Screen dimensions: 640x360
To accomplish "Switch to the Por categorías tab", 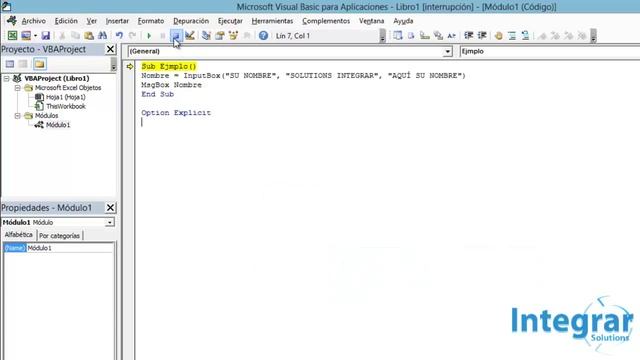I will 60,236.
